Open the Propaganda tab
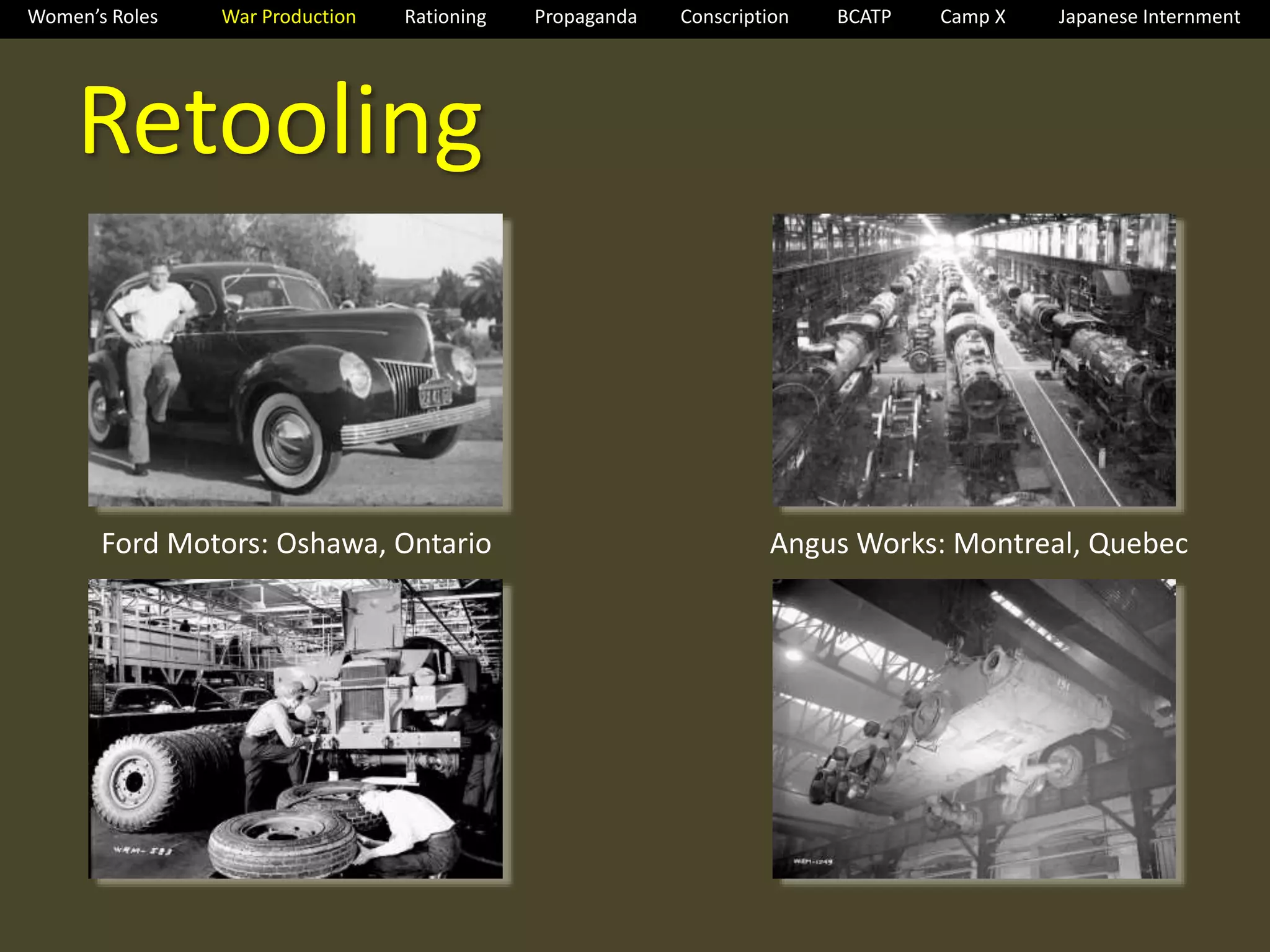Viewport: 1270px width, 952px height. click(x=585, y=17)
